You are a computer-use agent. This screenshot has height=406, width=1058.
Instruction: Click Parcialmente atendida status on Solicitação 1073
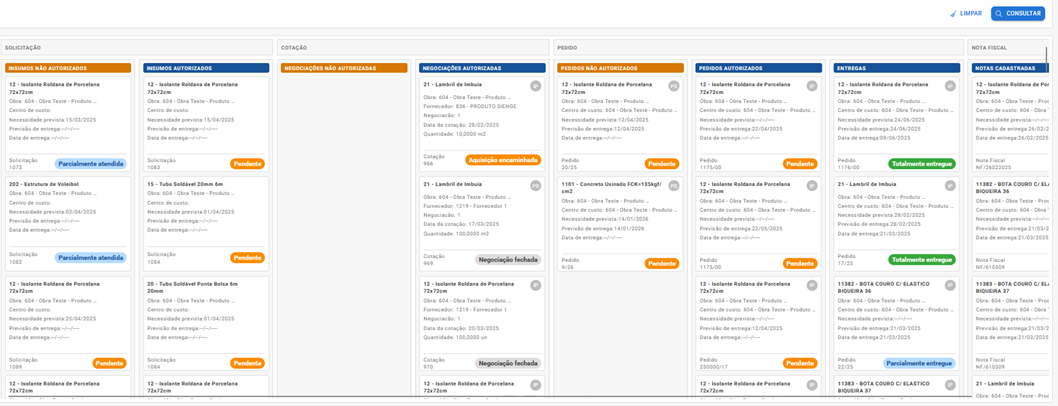[90, 163]
